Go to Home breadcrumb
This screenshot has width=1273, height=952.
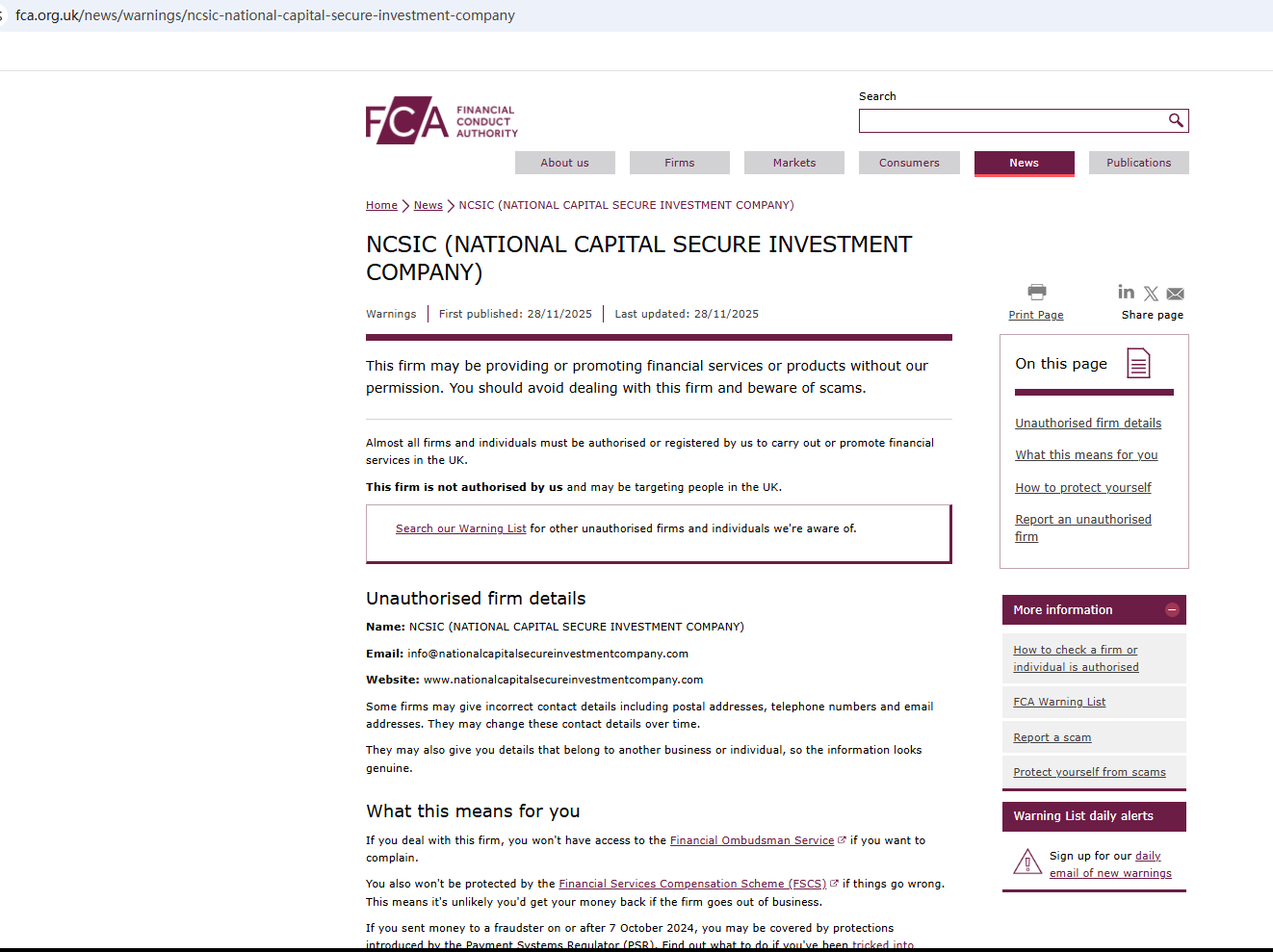tap(381, 205)
